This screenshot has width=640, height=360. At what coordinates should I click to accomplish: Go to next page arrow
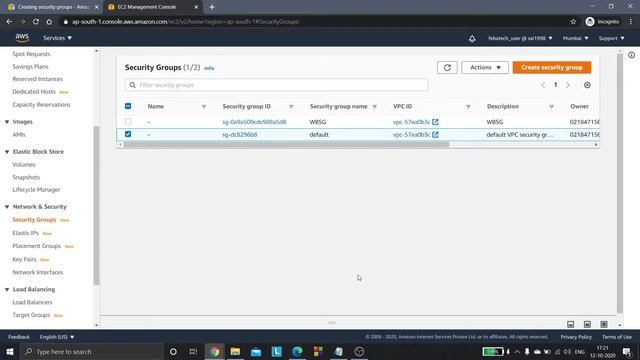[567, 85]
